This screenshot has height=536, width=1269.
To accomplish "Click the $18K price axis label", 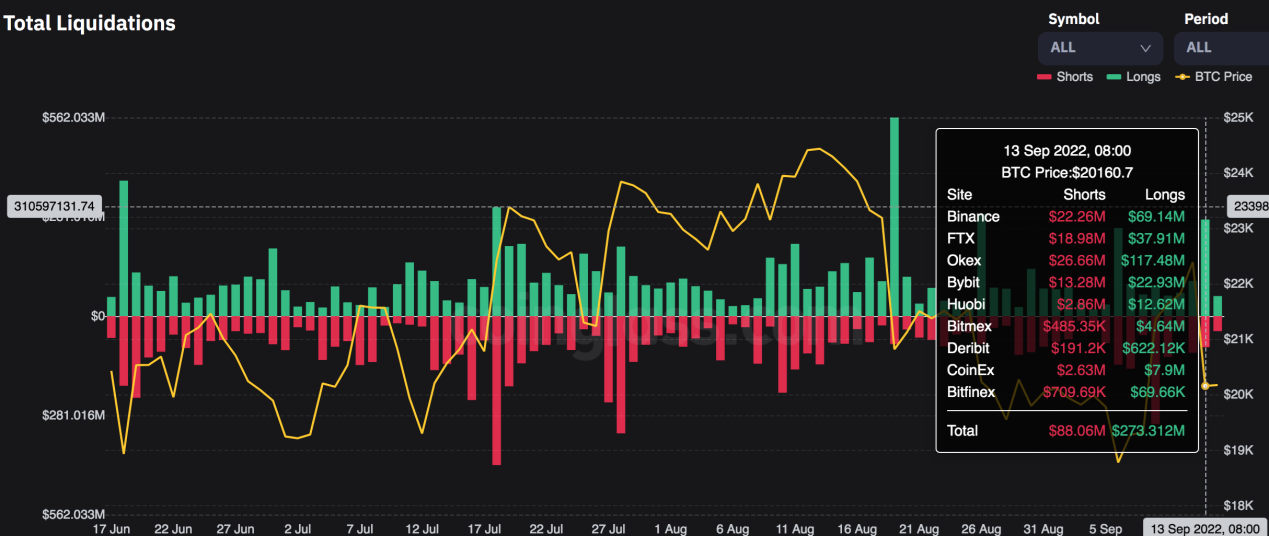I will (1239, 506).
